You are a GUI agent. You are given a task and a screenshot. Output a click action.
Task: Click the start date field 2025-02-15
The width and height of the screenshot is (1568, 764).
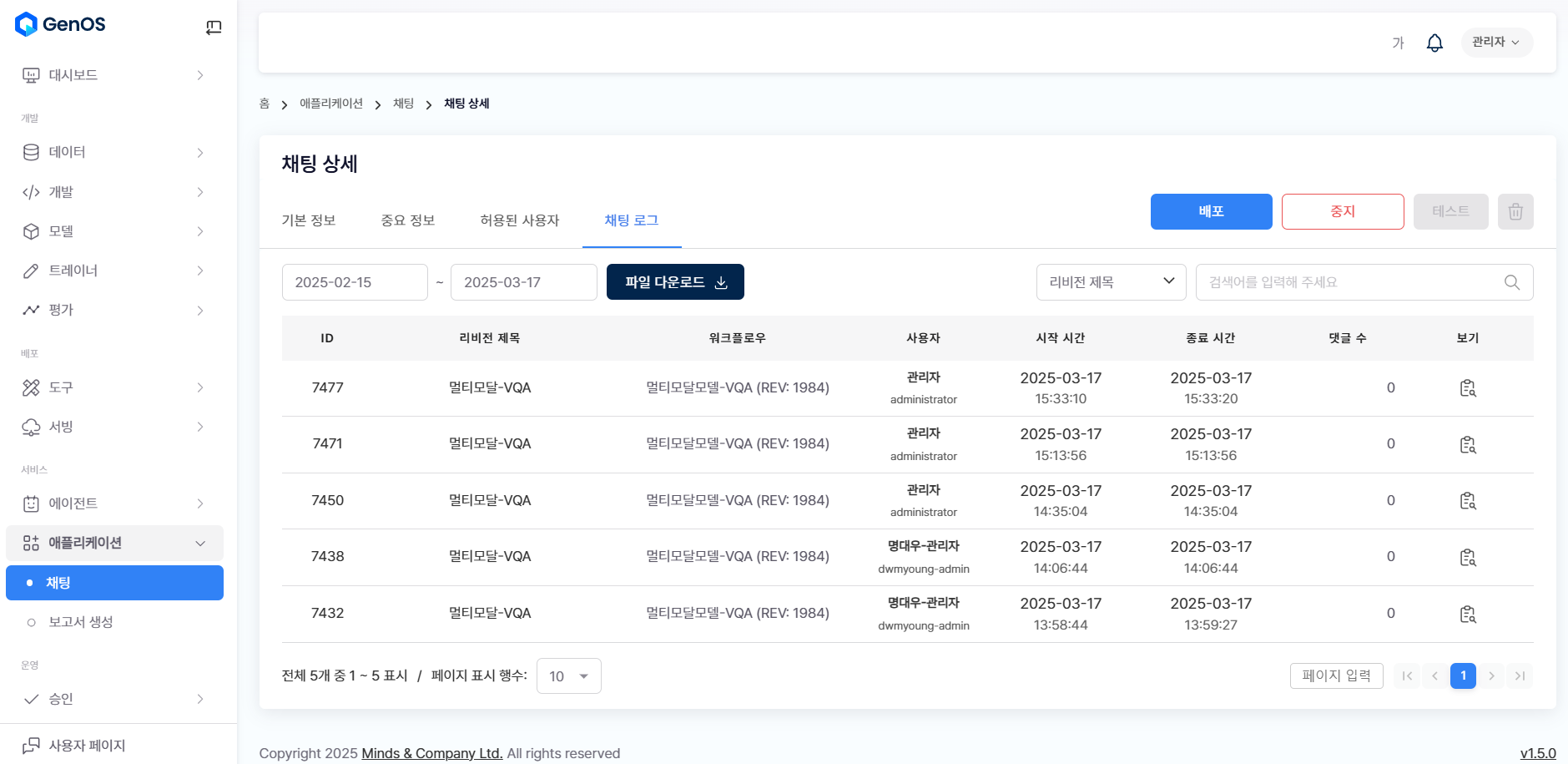pos(355,282)
